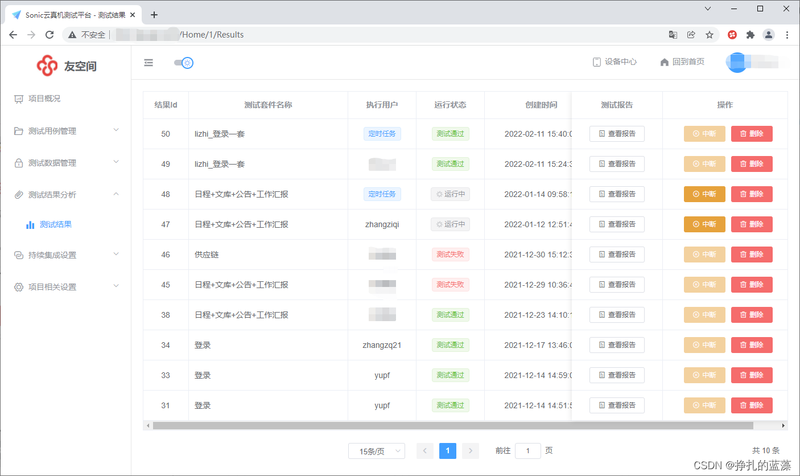Bookmark page with browser star icon

709,35
